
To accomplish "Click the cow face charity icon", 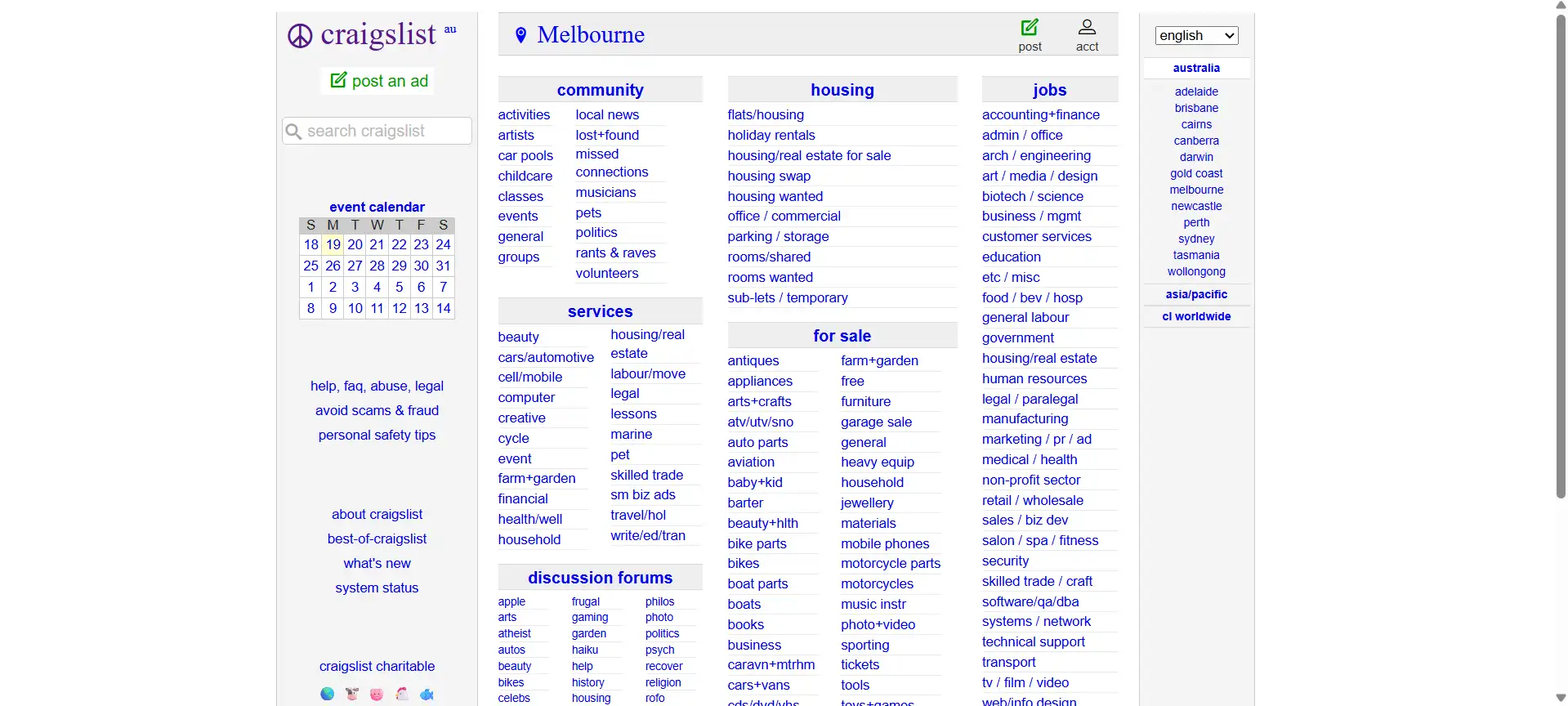I will coord(352,694).
